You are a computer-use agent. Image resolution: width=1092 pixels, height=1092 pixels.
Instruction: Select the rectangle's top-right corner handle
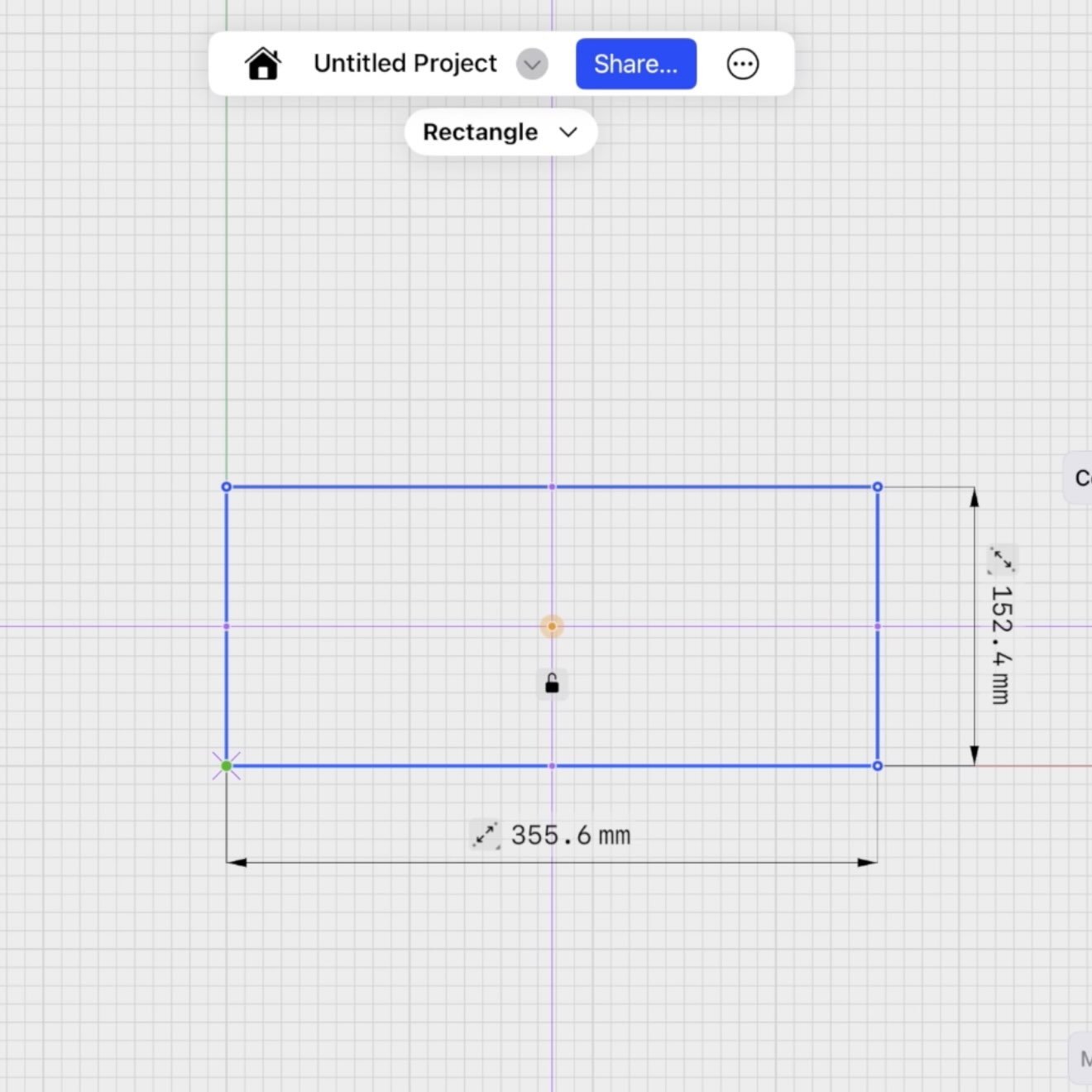click(x=878, y=486)
